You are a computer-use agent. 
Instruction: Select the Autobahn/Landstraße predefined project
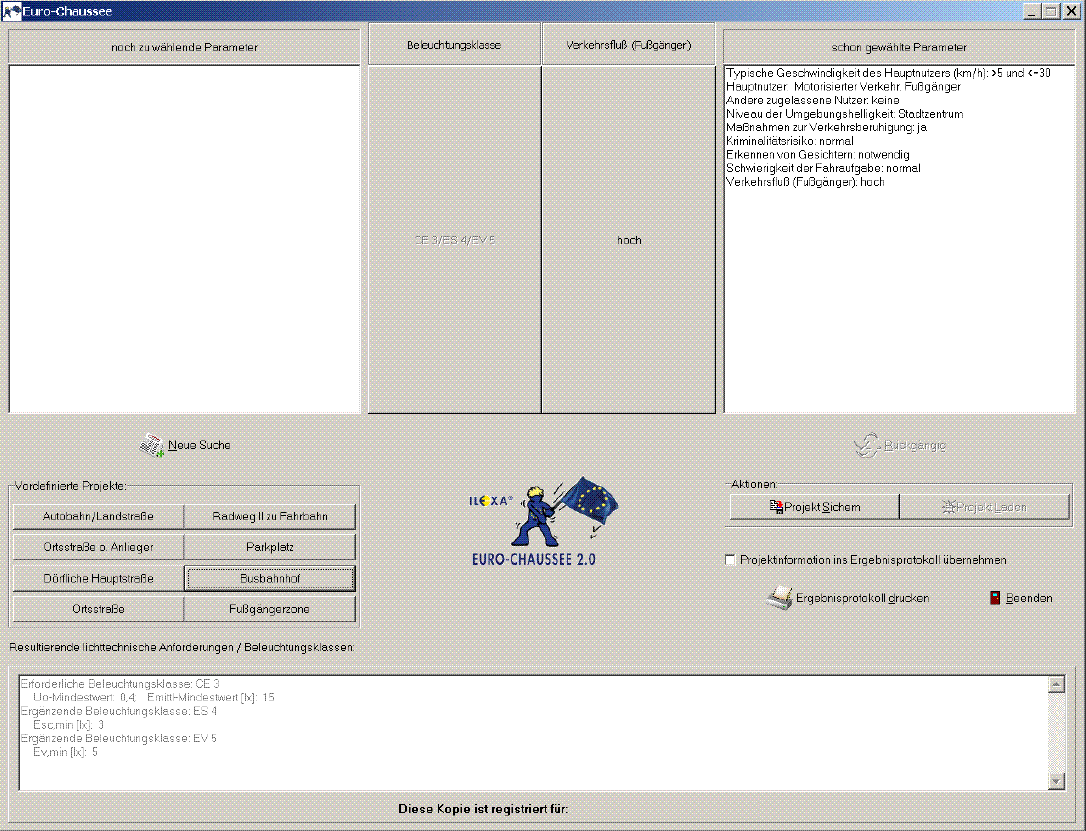[x=98, y=517]
